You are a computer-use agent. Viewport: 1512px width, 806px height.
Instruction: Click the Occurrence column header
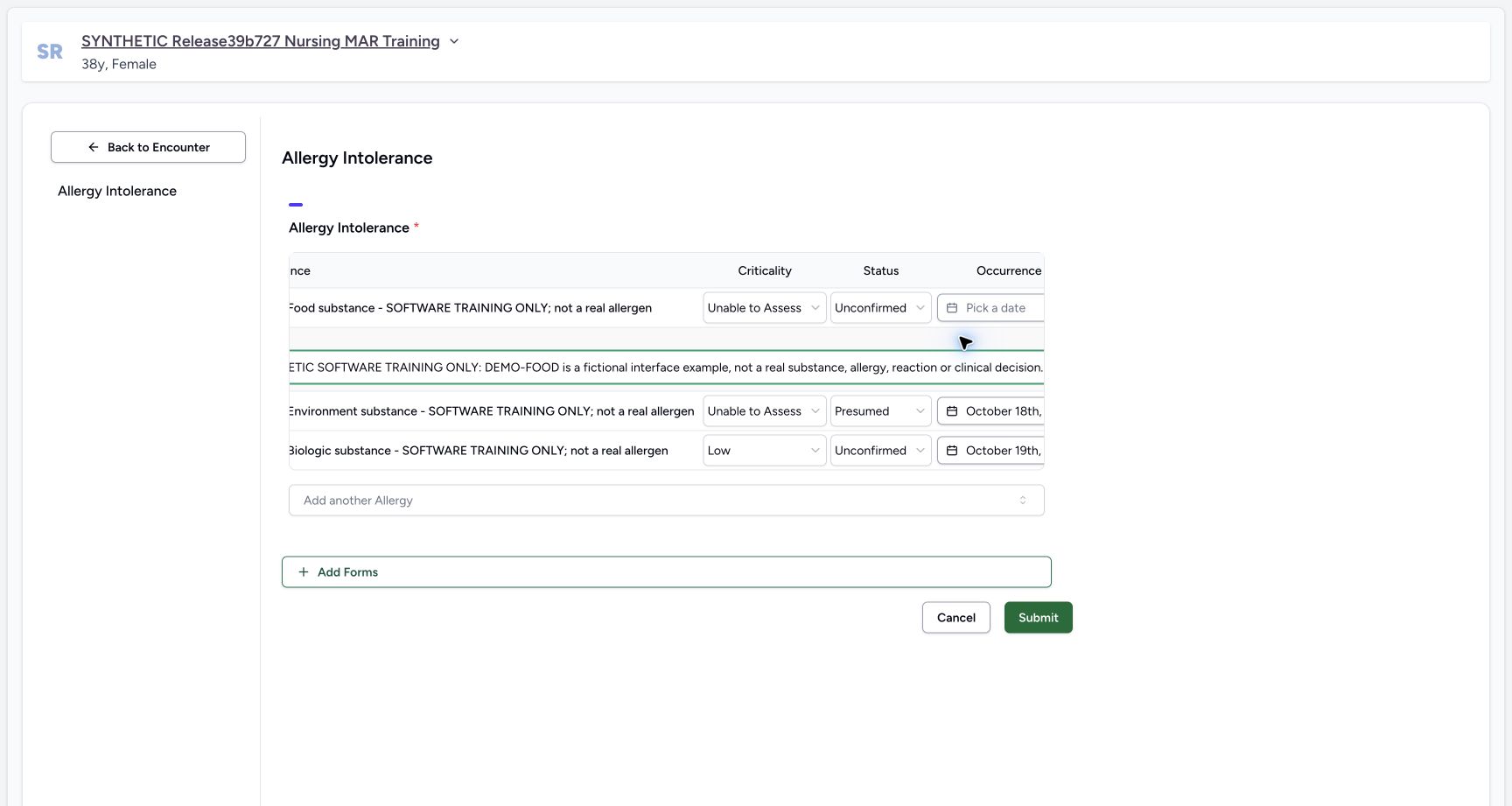pos(1009,270)
